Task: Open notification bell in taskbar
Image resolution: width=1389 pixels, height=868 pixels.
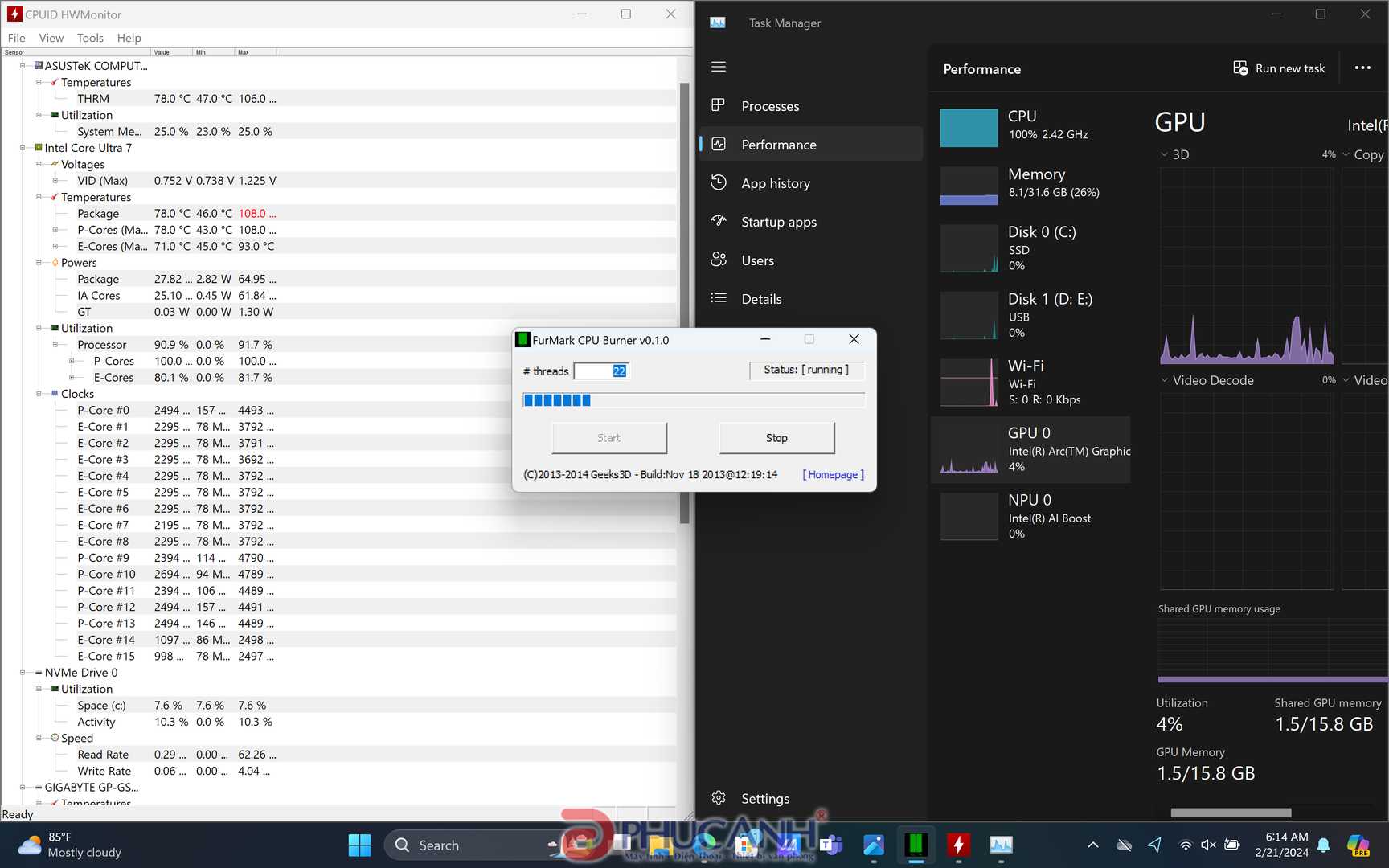Action: 1324,845
